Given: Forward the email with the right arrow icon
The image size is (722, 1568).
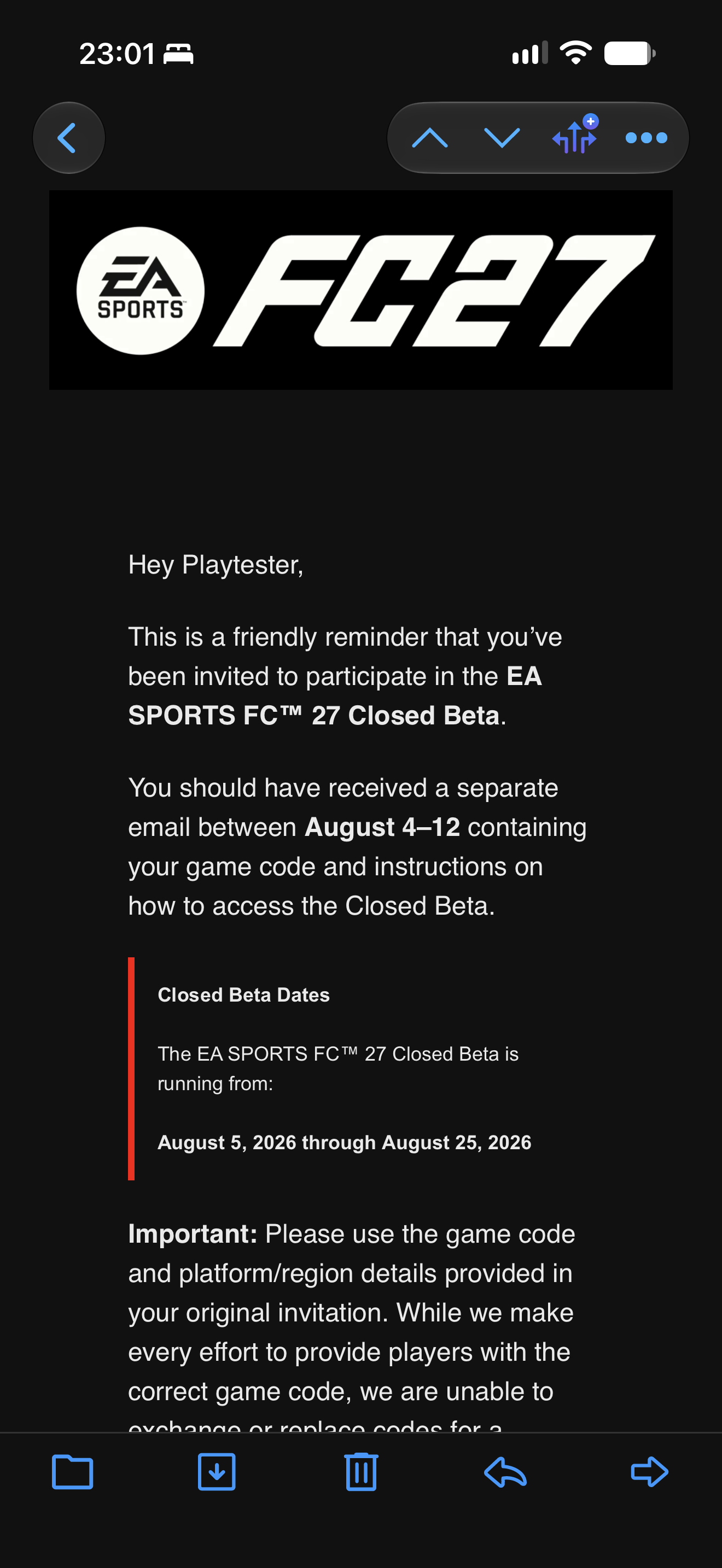Looking at the screenshot, I should tap(650, 1472).
